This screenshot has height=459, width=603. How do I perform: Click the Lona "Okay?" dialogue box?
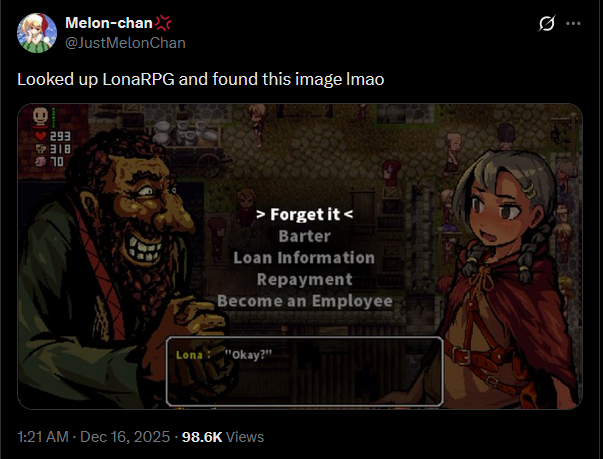(305, 371)
